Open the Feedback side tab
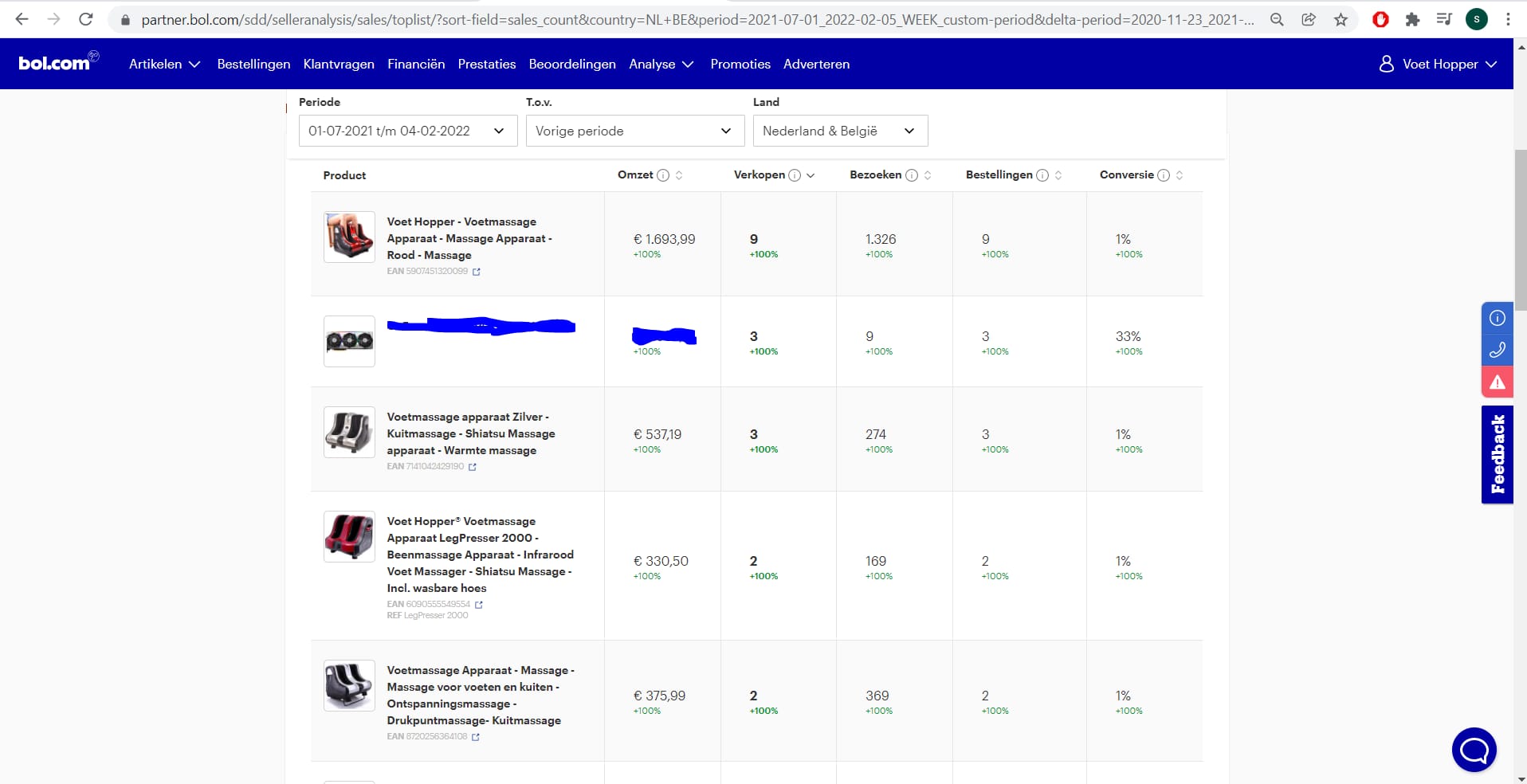 point(1498,454)
